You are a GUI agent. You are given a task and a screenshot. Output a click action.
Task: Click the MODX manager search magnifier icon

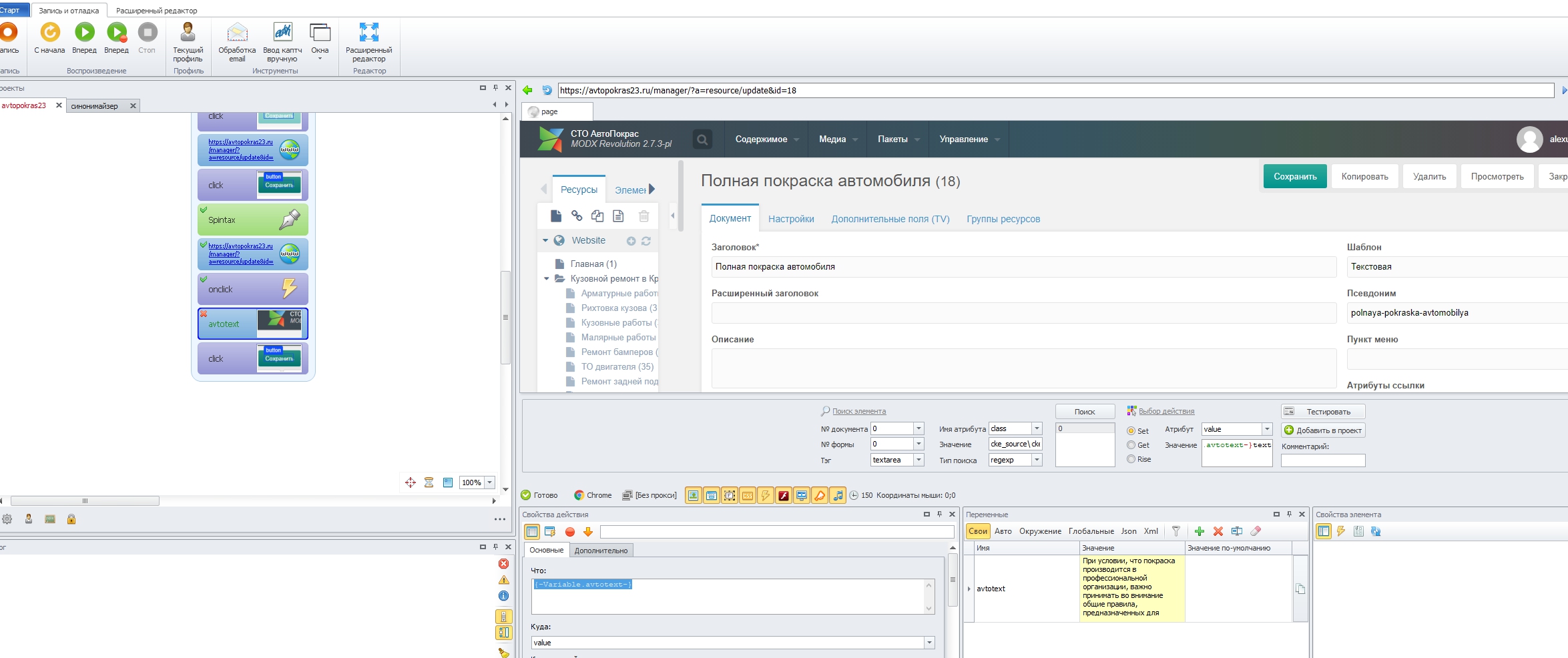tap(702, 139)
